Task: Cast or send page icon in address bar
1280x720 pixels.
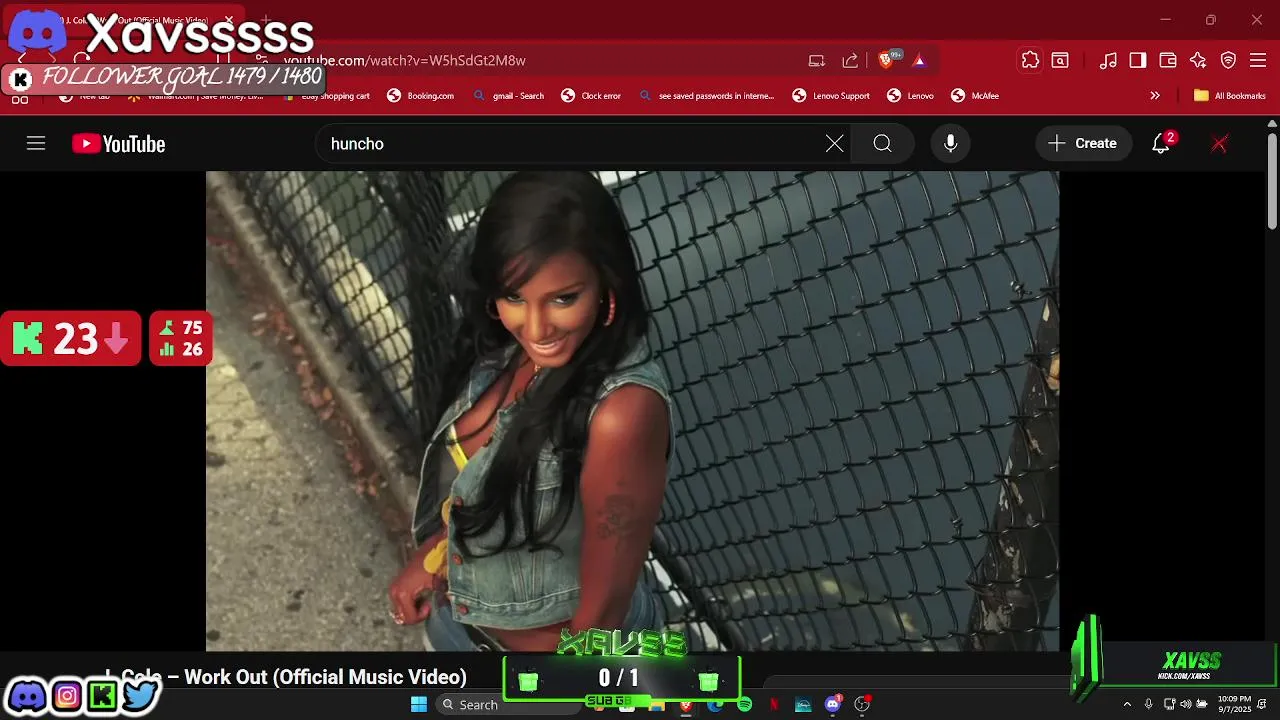Action: coord(817,60)
